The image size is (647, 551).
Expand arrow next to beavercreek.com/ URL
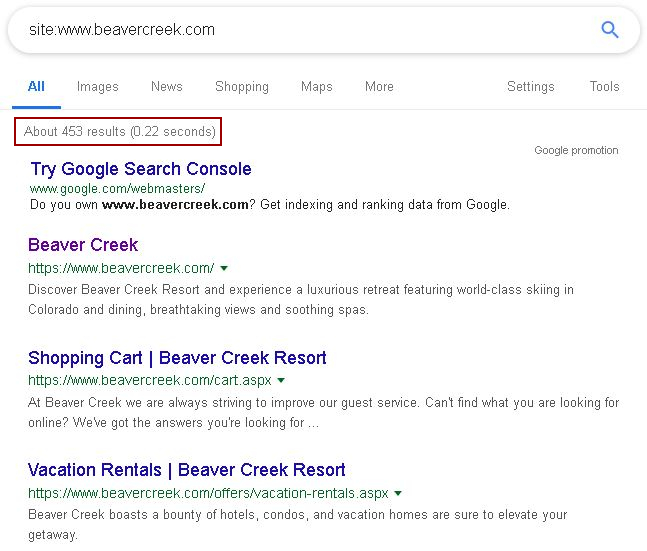[x=224, y=268]
